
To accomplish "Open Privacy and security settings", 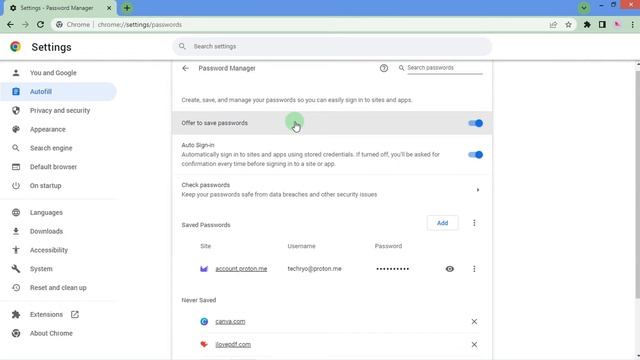I will pyautogui.click(x=60, y=110).
